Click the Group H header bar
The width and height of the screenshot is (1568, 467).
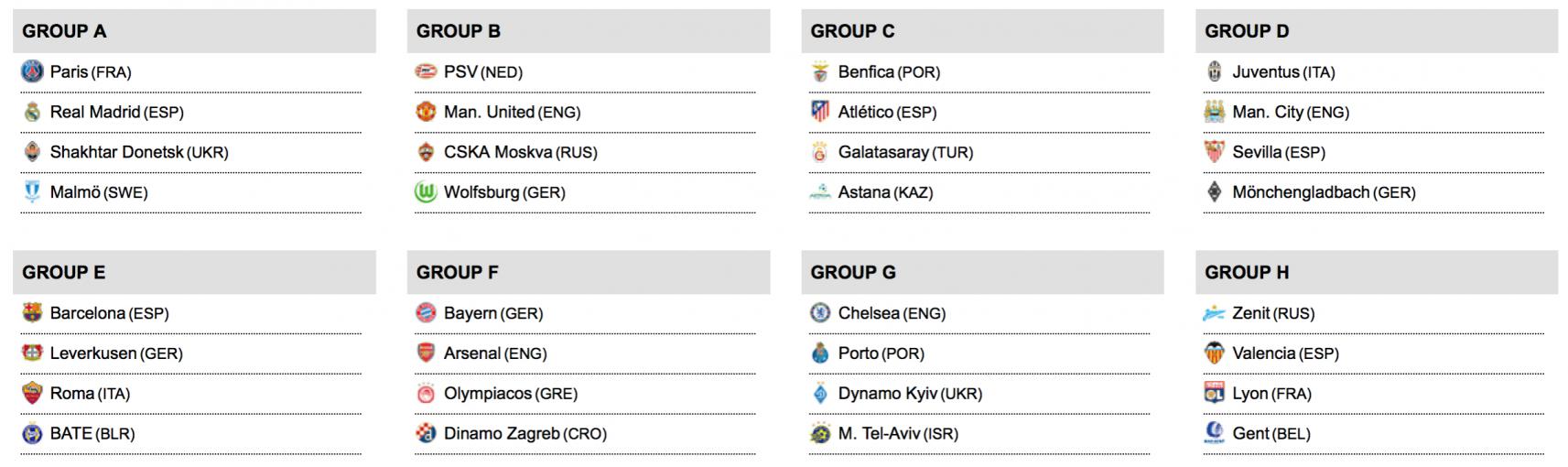click(1376, 273)
